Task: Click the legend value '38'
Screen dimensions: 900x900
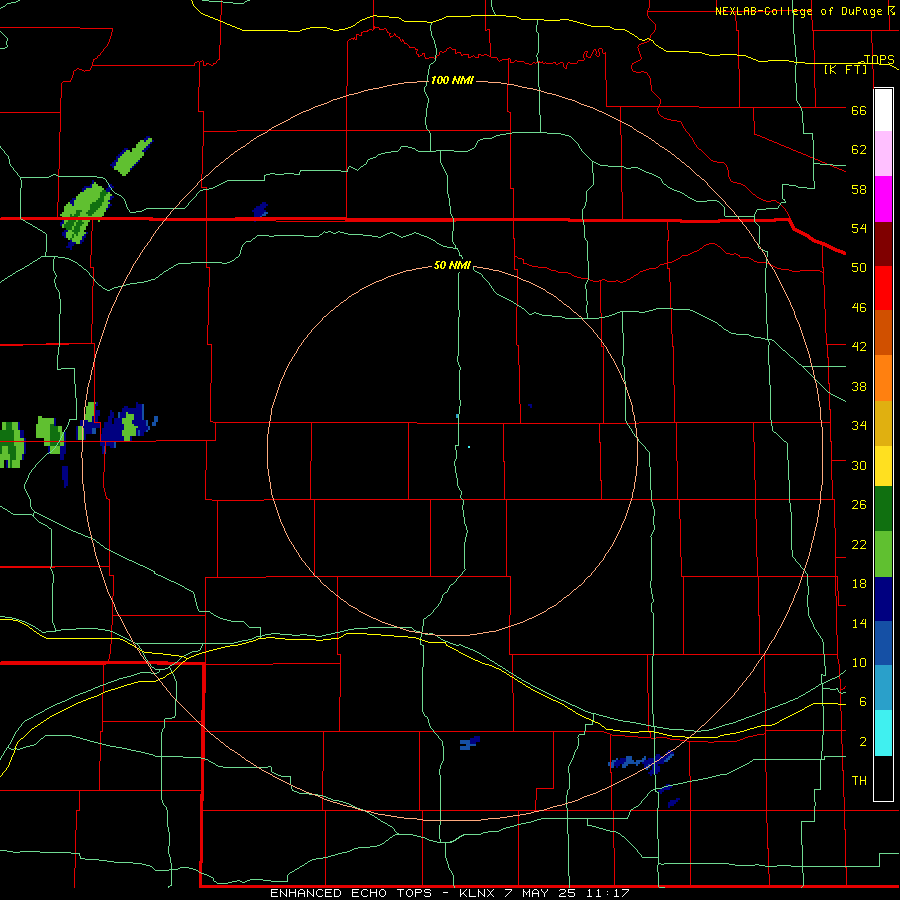Action: pyautogui.click(x=859, y=386)
